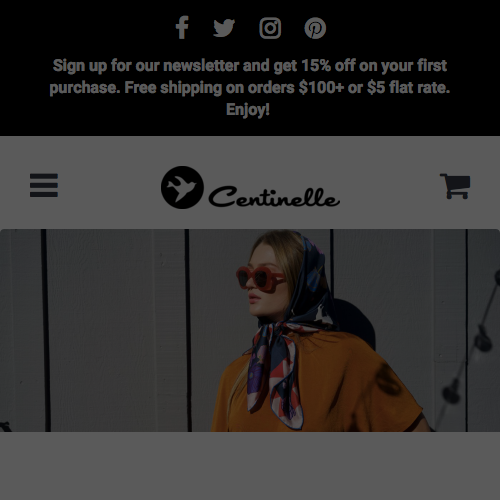500x500 pixels.
Task: Click the string lights at the photo's right edge
Action: [x=473, y=350]
